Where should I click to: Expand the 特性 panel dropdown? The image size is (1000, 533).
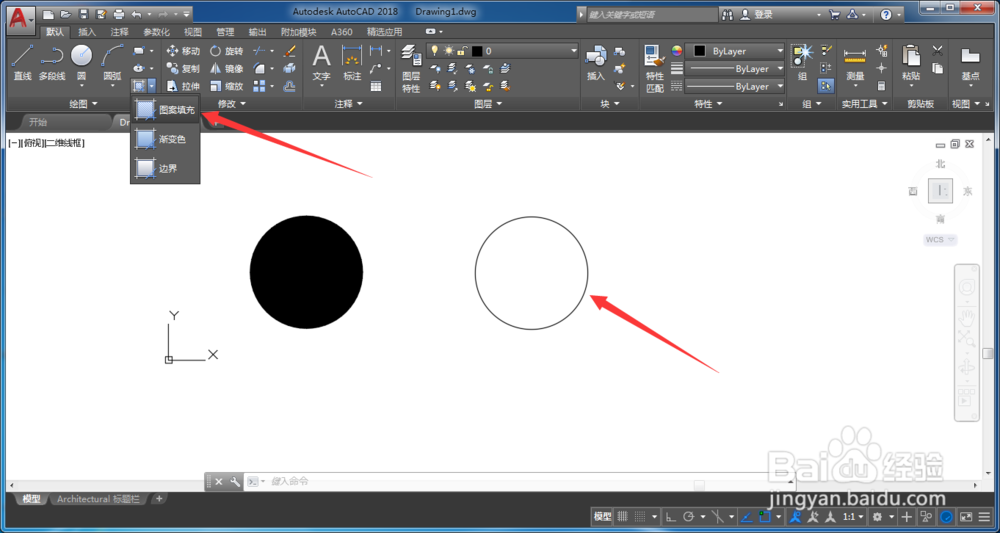708,103
